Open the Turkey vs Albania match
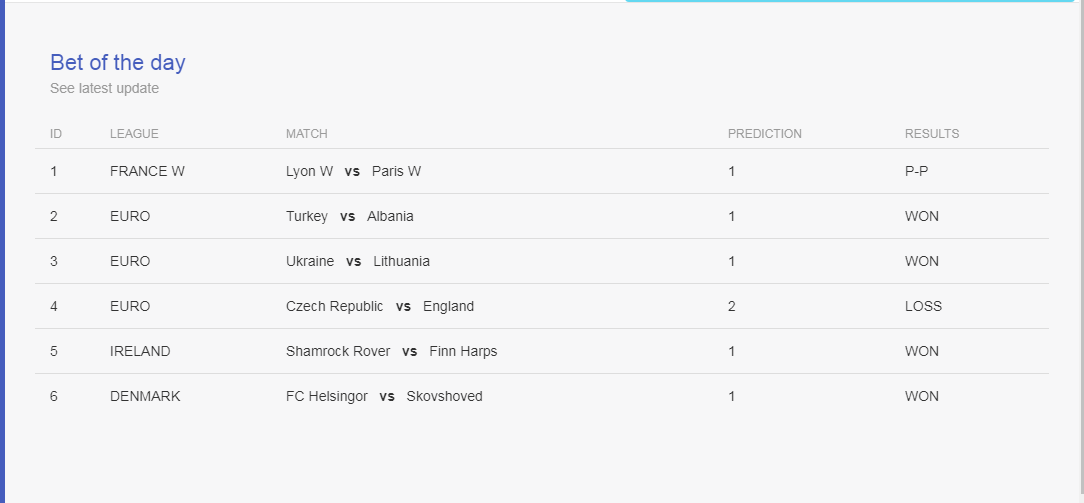This screenshot has height=503, width=1084. point(350,216)
